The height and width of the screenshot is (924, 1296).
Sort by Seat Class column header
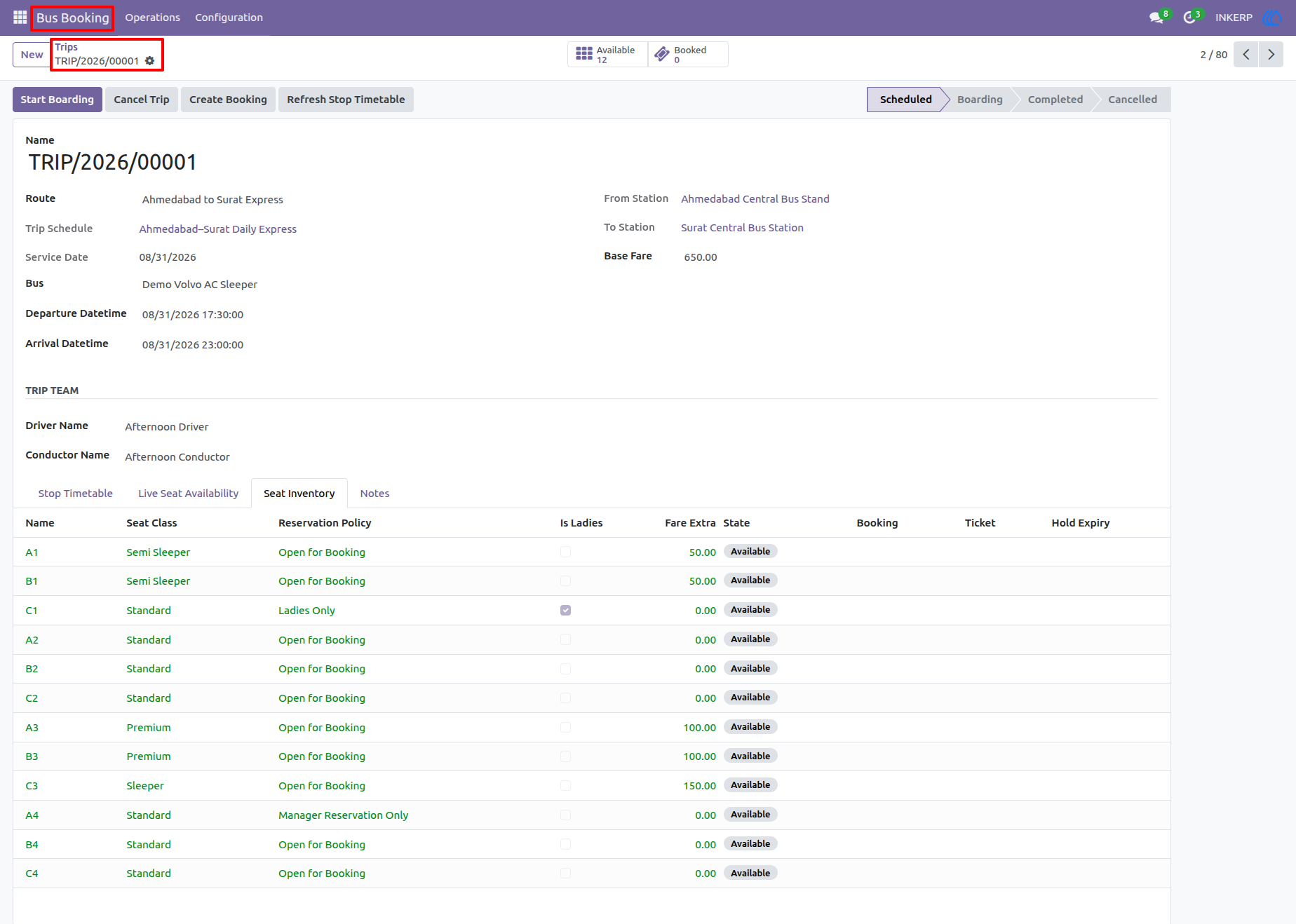pos(151,523)
